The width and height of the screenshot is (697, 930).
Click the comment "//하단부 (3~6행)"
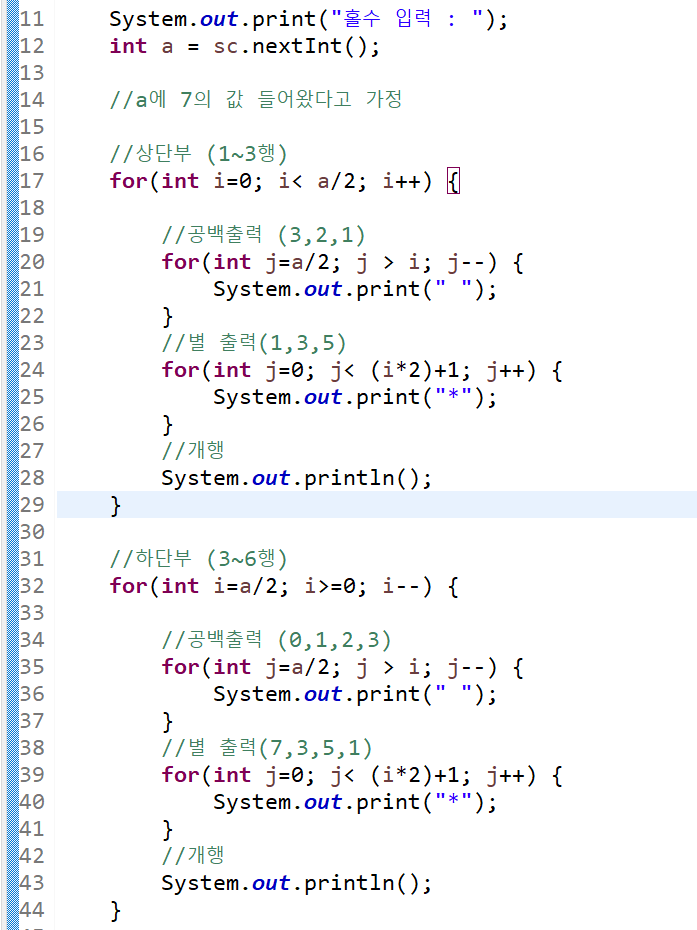click(x=199, y=559)
